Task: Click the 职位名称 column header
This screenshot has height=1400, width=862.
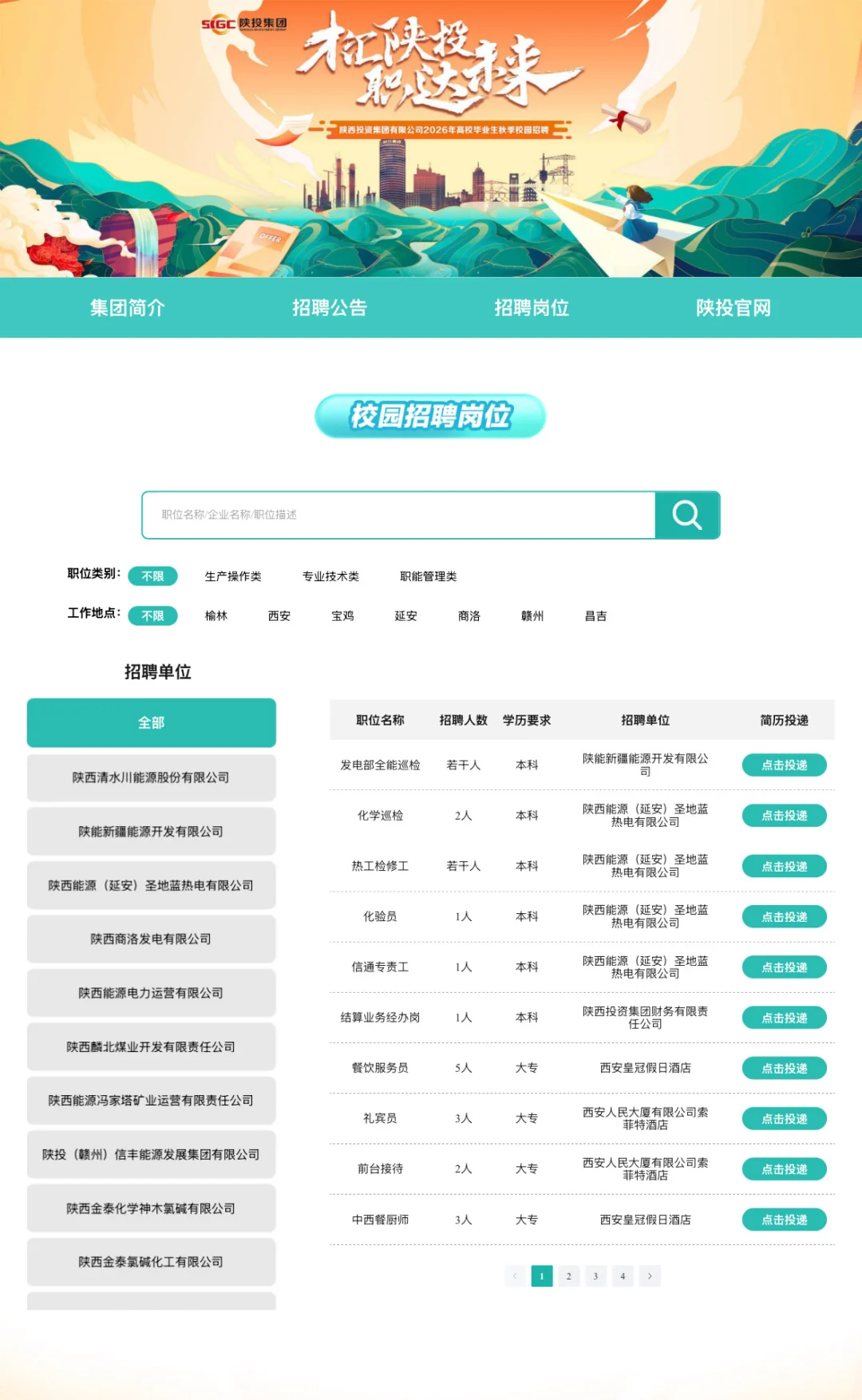Action: tap(381, 720)
